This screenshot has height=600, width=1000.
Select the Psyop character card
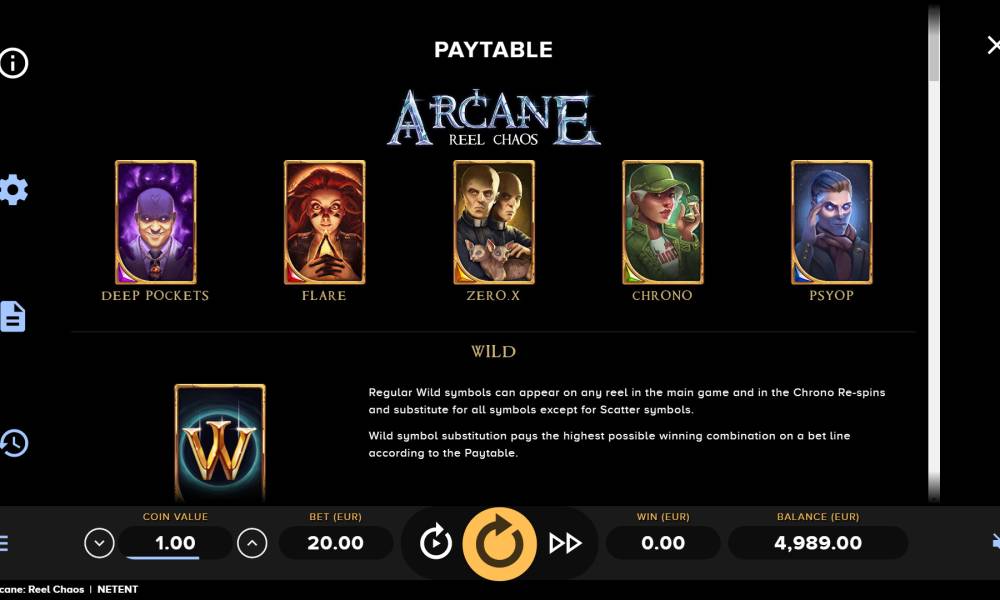tap(832, 222)
